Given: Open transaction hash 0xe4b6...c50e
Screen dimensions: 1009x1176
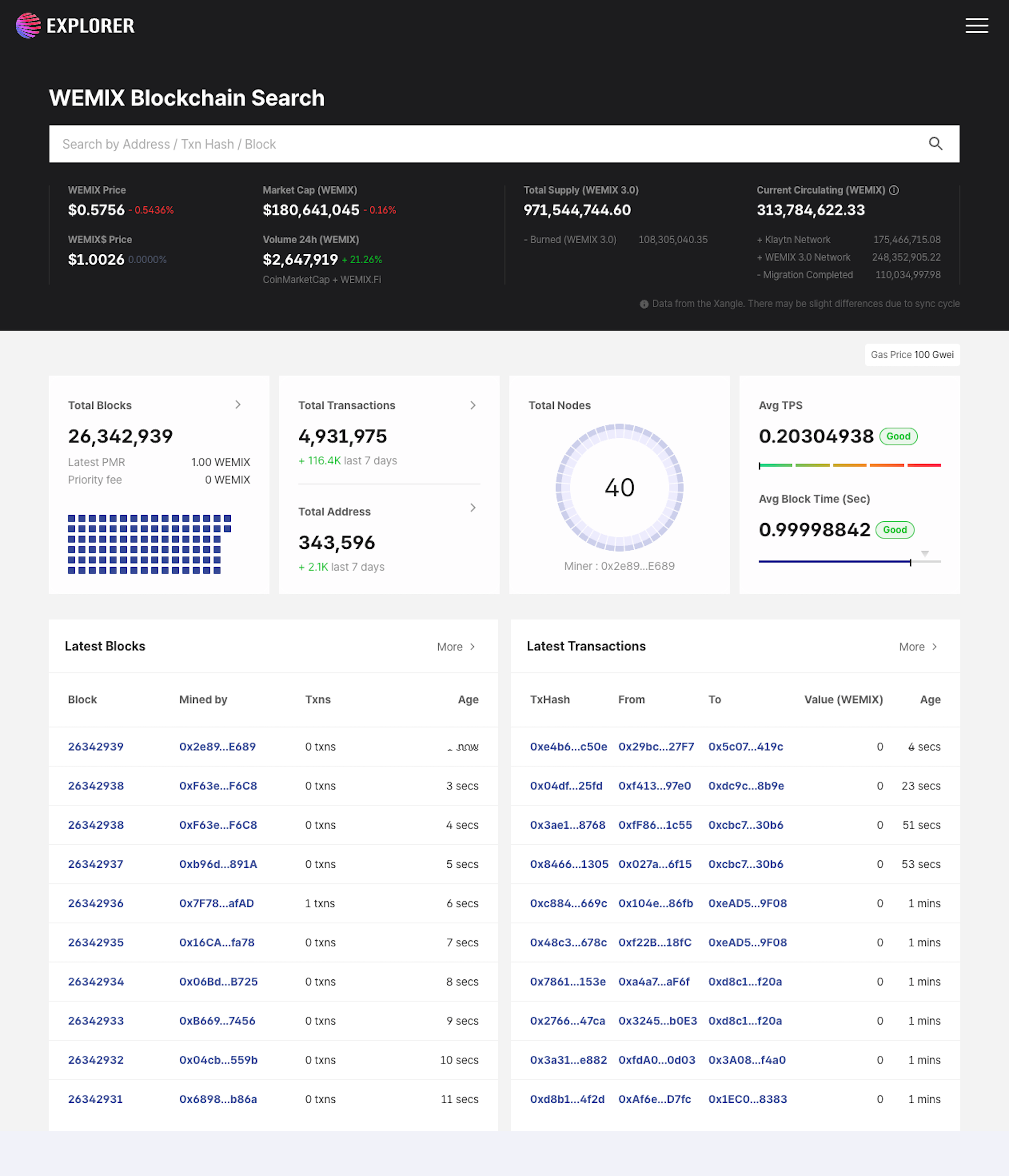Looking at the screenshot, I should [568, 746].
